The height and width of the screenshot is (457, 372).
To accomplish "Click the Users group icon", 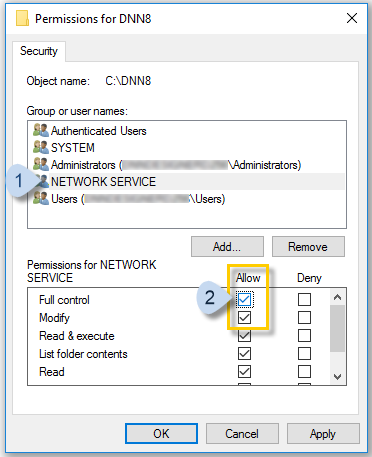I will (41, 198).
